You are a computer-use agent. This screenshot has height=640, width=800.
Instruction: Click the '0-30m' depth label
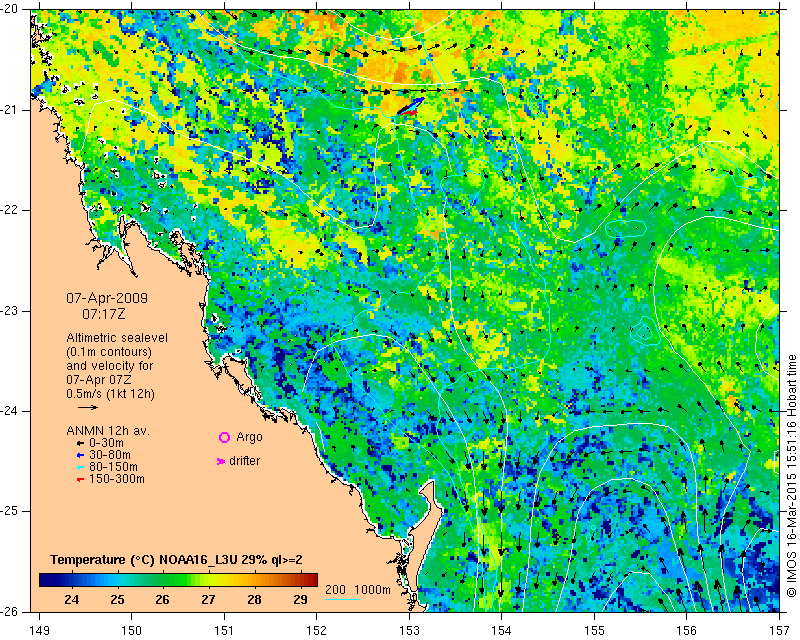coord(106,443)
